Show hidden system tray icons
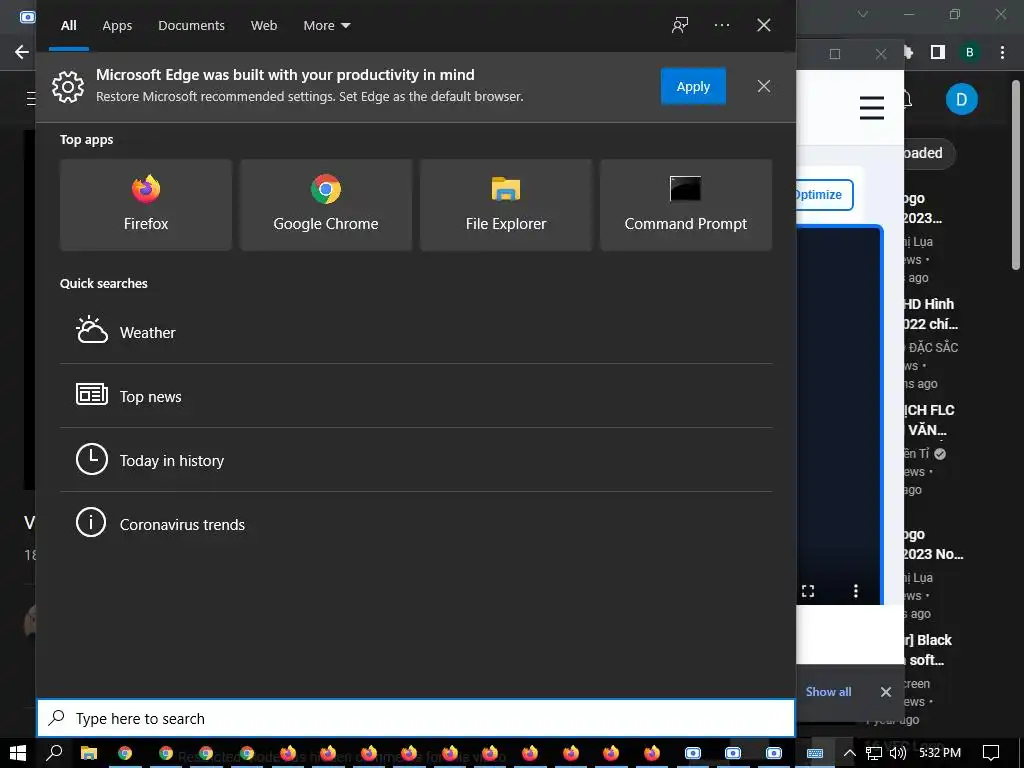 tap(849, 753)
